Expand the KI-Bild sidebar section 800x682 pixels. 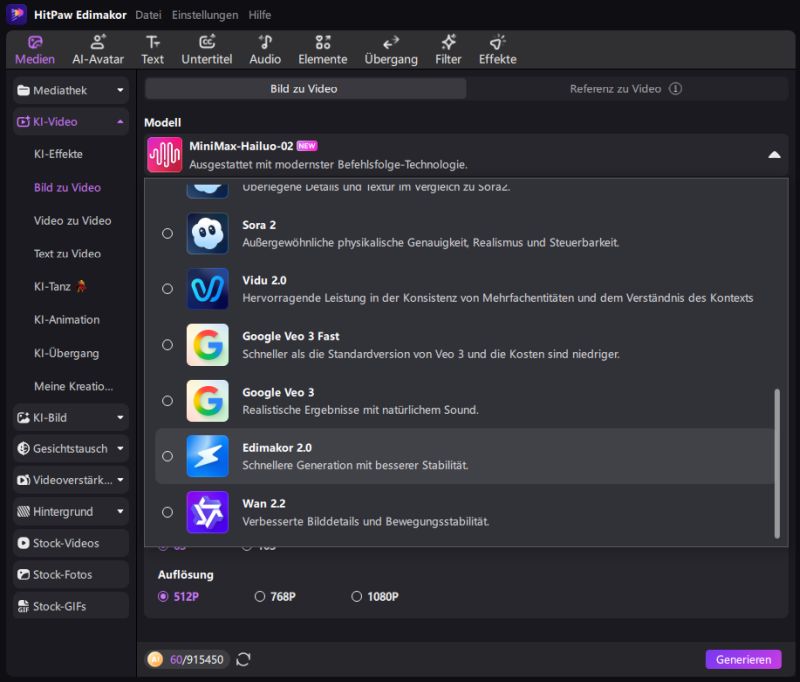121,417
